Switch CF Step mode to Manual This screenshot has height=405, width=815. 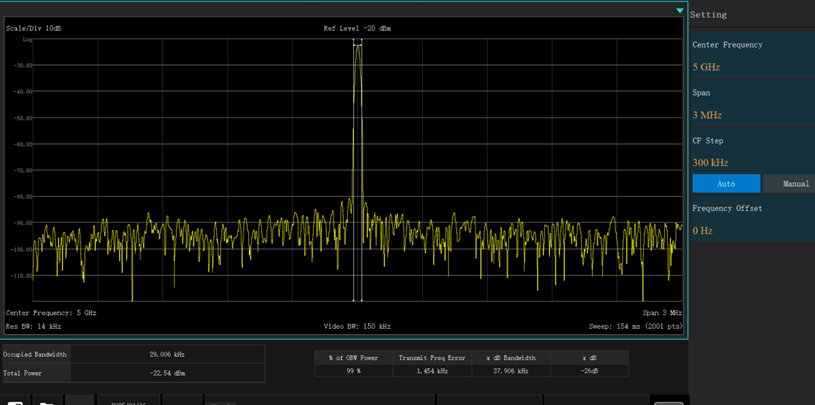tap(789, 184)
